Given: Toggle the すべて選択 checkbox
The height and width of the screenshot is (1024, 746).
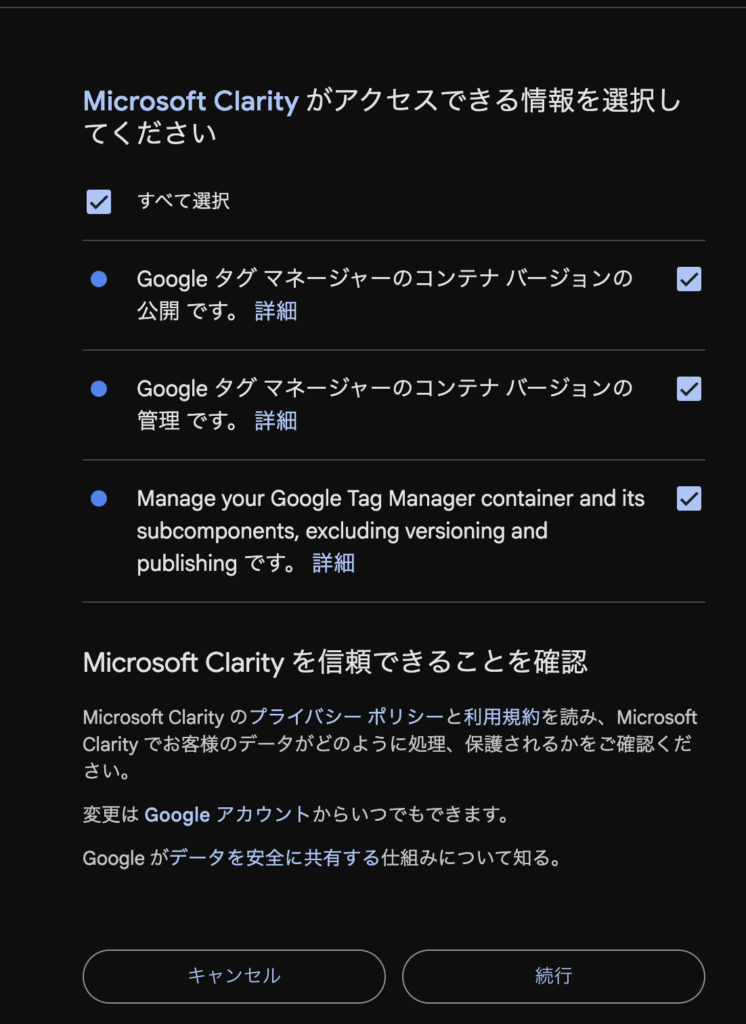Looking at the screenshot, I should (99, 201).
